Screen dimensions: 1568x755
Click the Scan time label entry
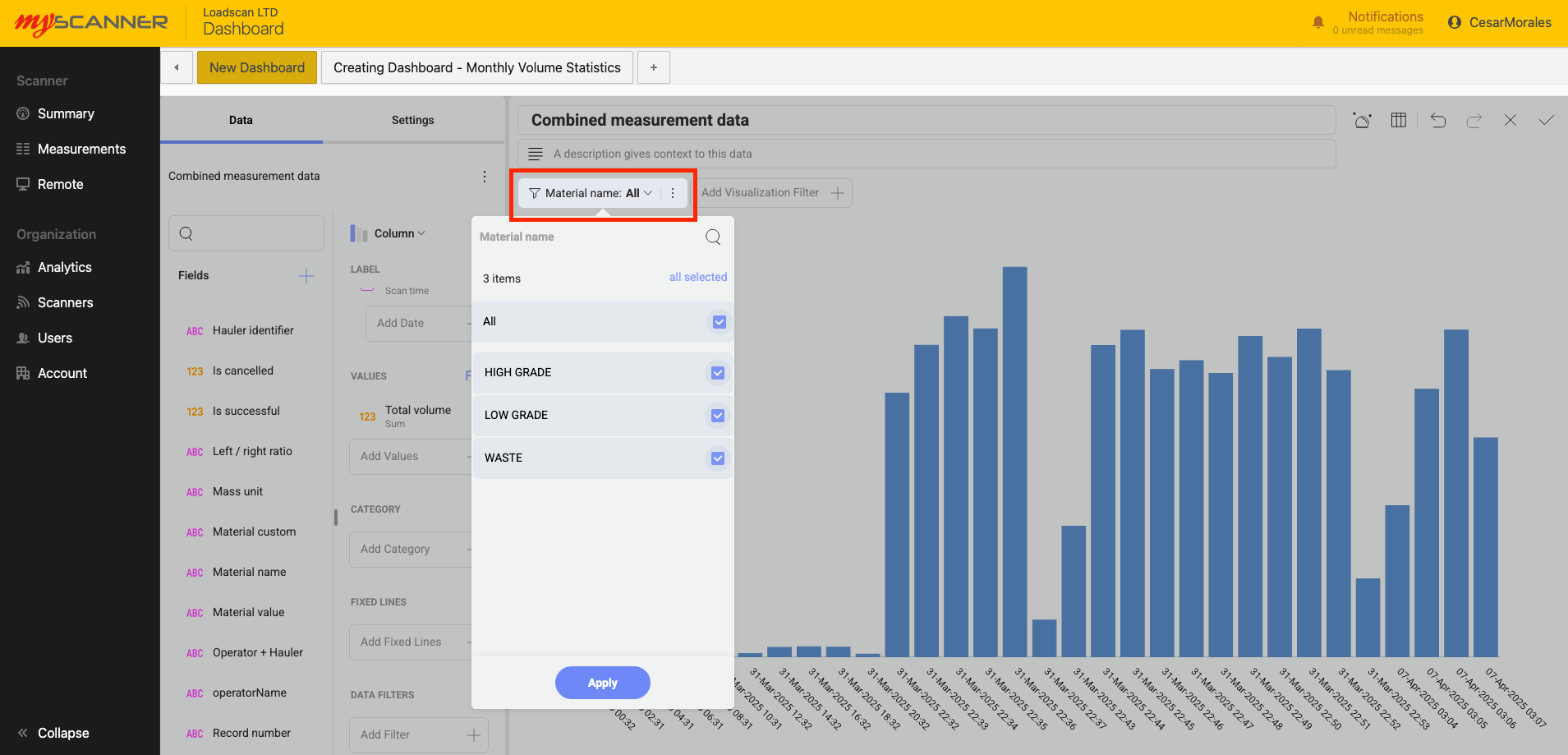pos(407,291)
